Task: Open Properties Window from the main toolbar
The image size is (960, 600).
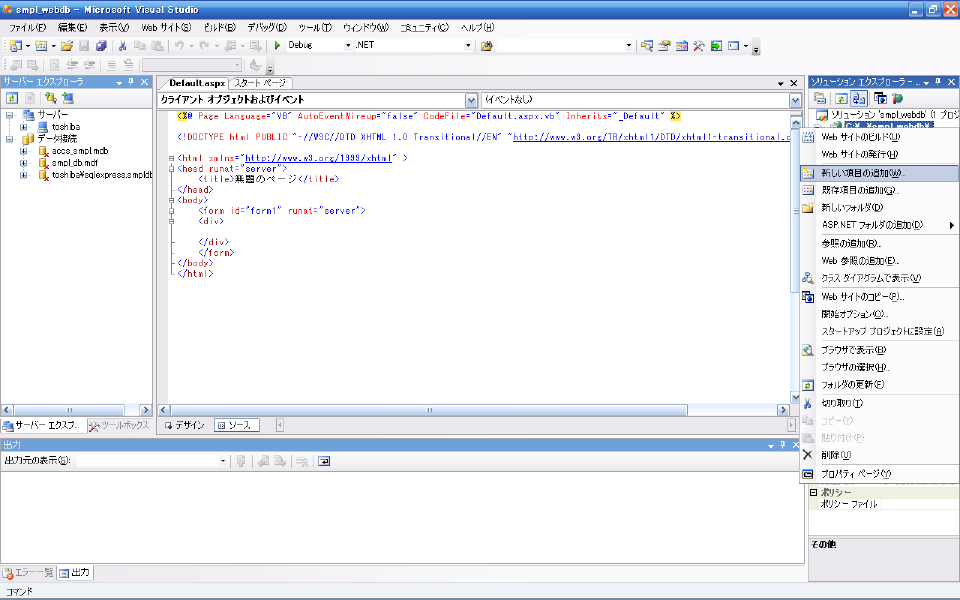Action: coord(664,46)
